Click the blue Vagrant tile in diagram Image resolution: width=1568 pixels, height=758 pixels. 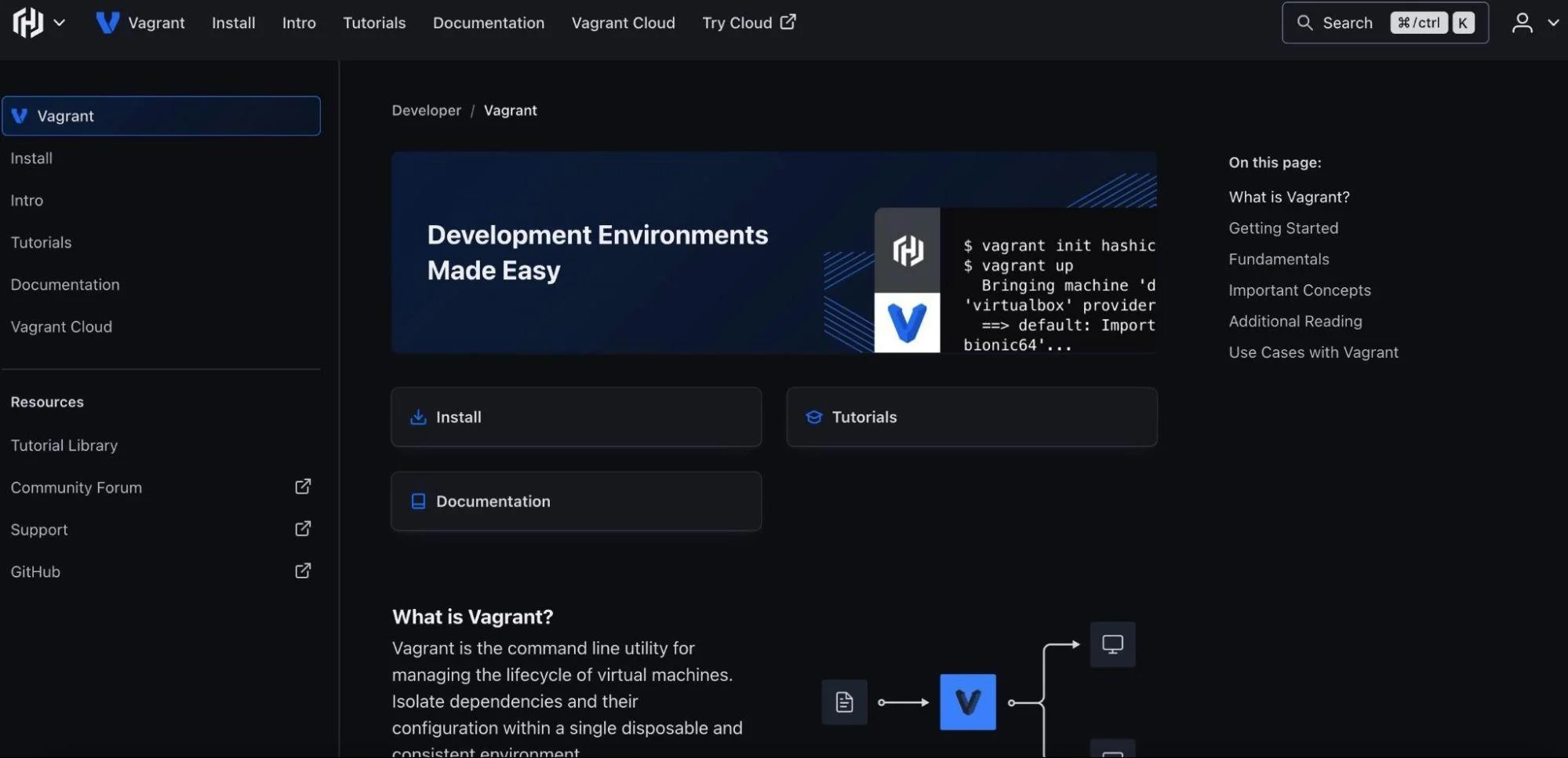968,702
